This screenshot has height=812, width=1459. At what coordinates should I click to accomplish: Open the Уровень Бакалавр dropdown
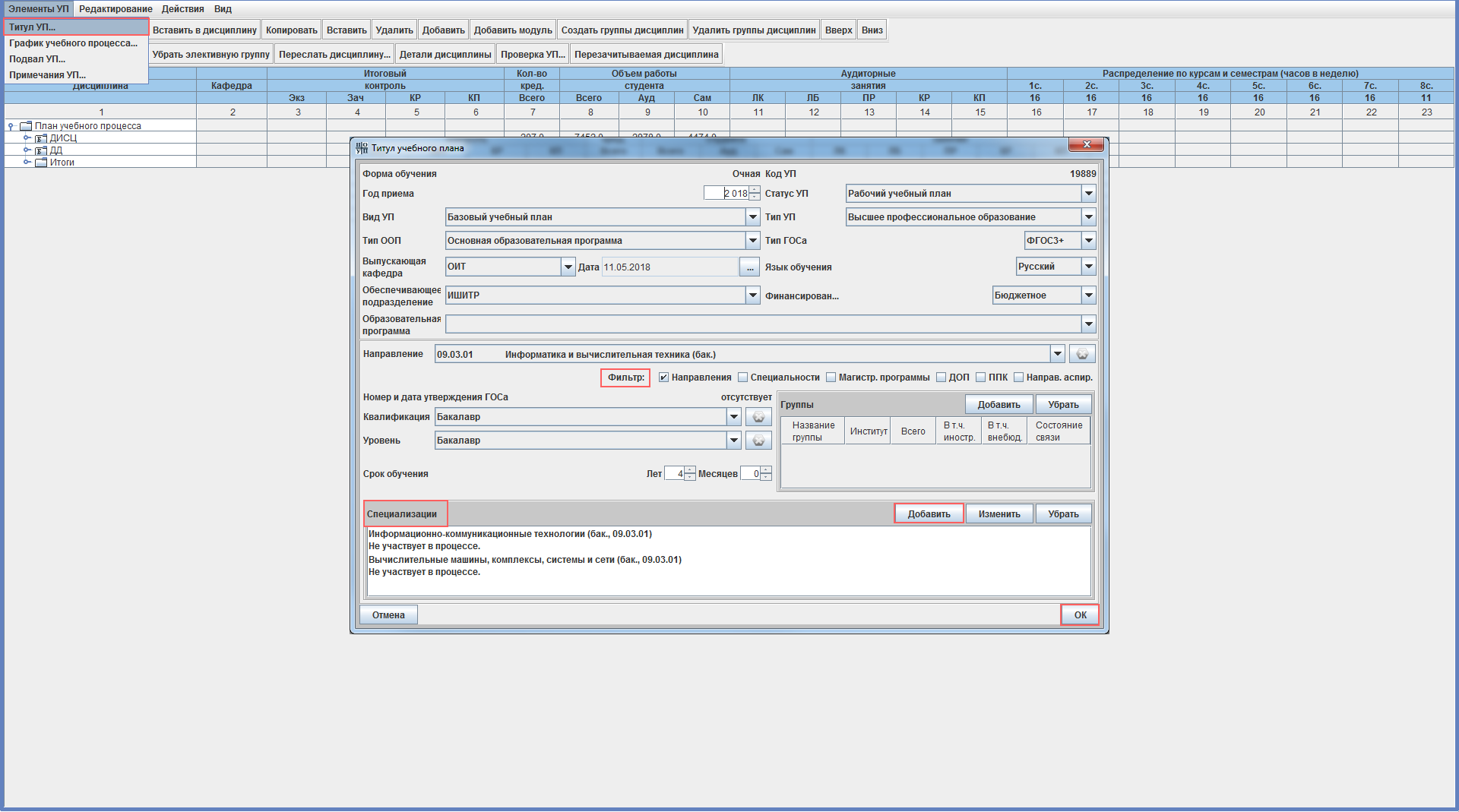(733, 441)
